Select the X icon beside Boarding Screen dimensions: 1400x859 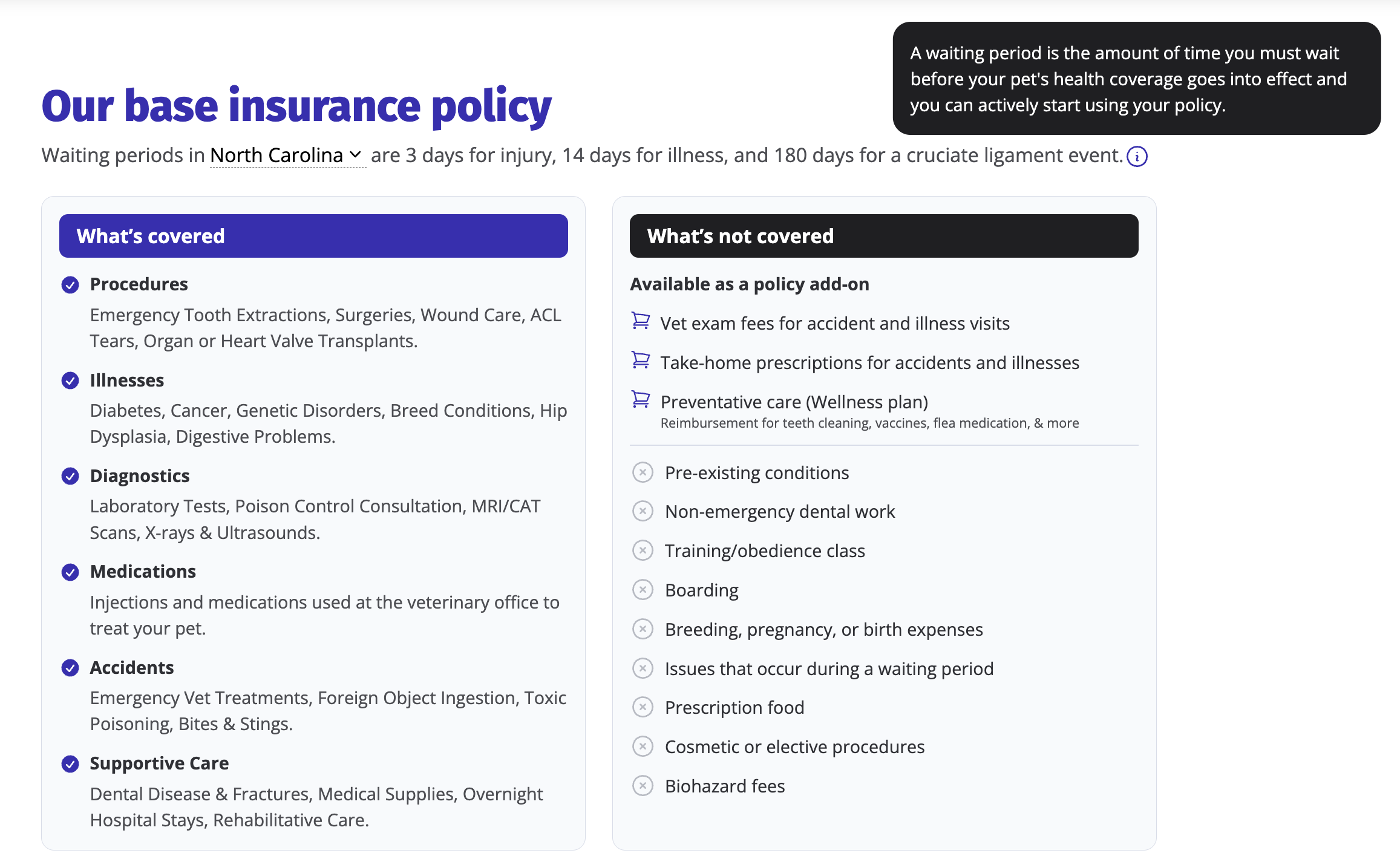coord(643,590)
